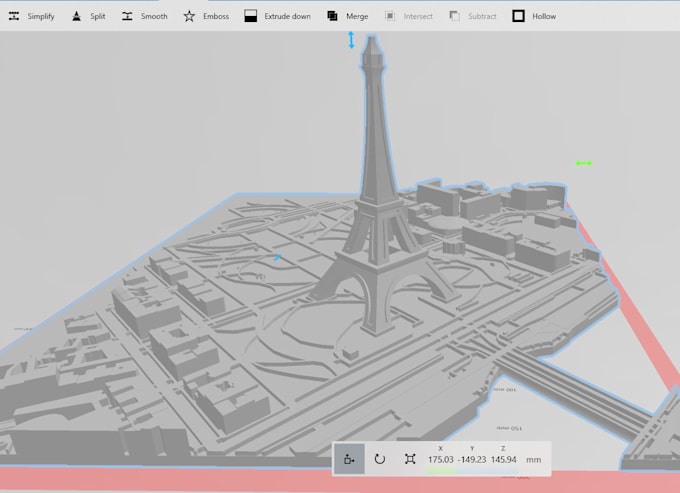Switch to the Scale tool

coord(410,459)
